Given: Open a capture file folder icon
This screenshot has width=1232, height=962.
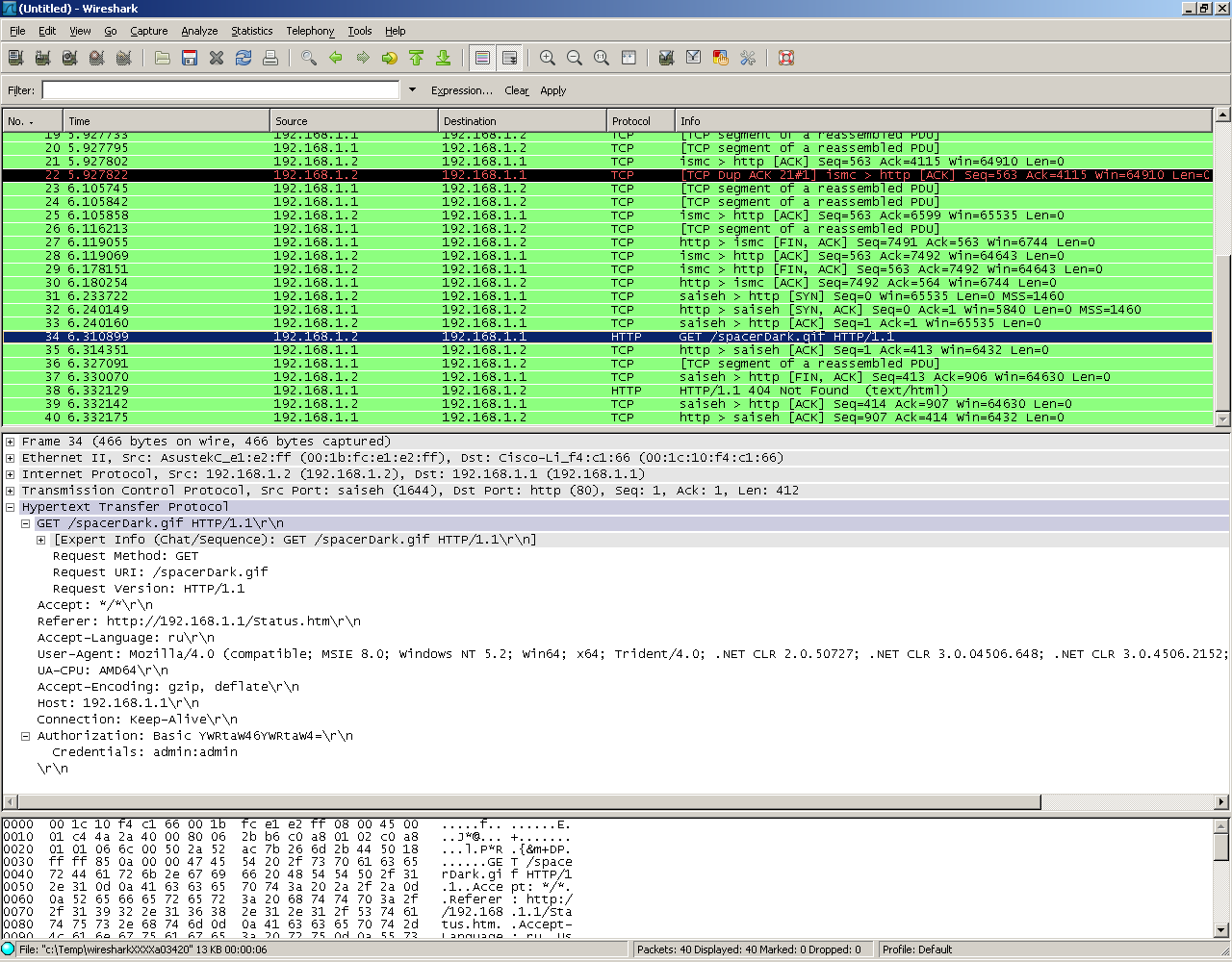Looking at the screenshot, I should pyautogui.click(x=163, y=58).
